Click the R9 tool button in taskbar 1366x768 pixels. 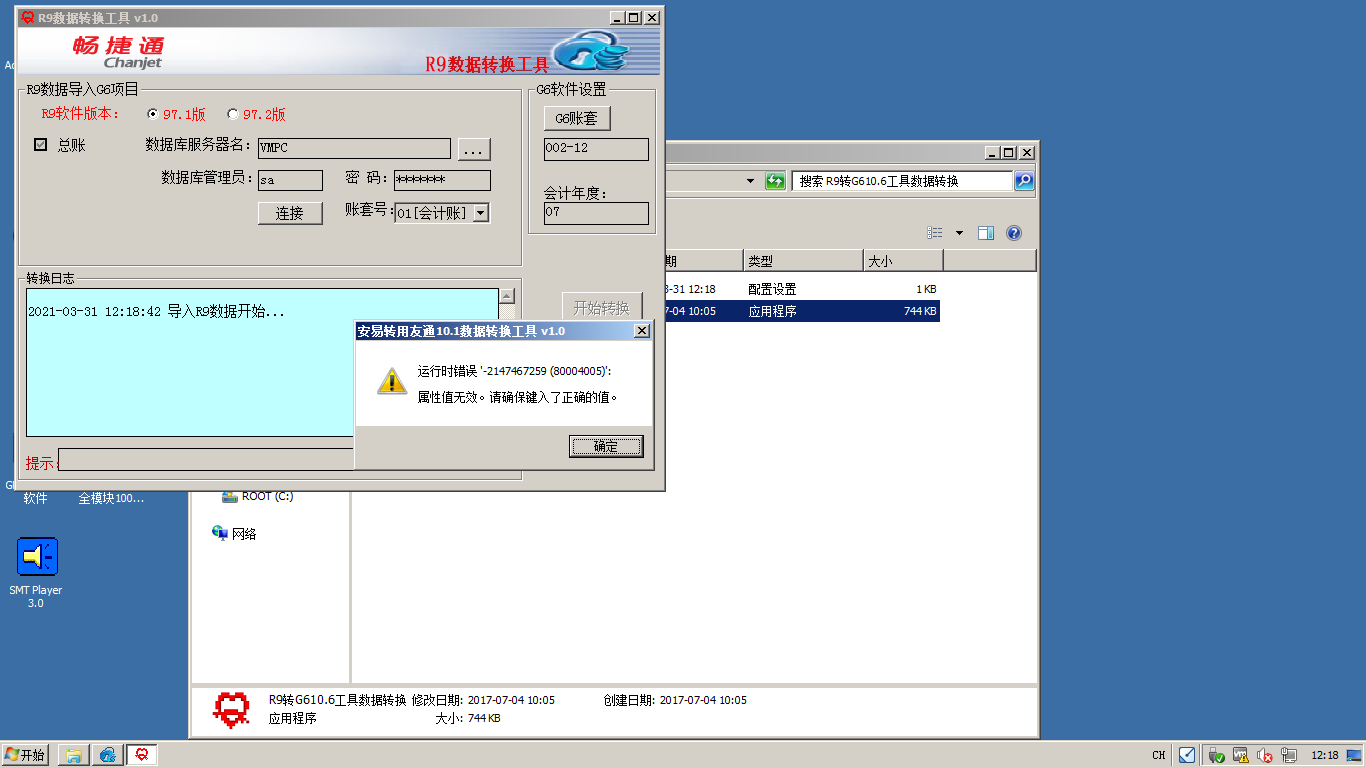(141, 755)
